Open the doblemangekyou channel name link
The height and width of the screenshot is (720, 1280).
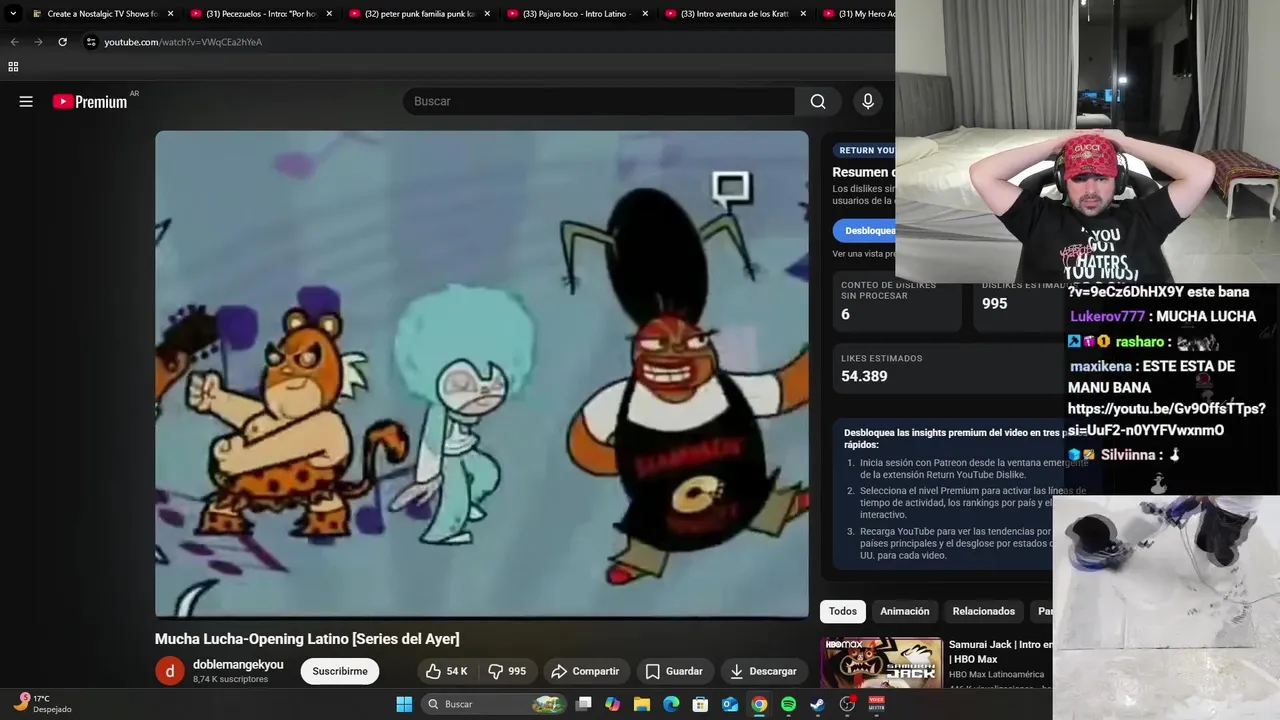[238, 665]
